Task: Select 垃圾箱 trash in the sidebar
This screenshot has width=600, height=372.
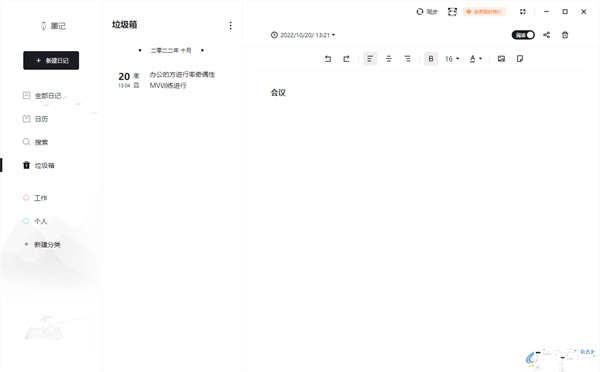Action: tap(38, 165)
